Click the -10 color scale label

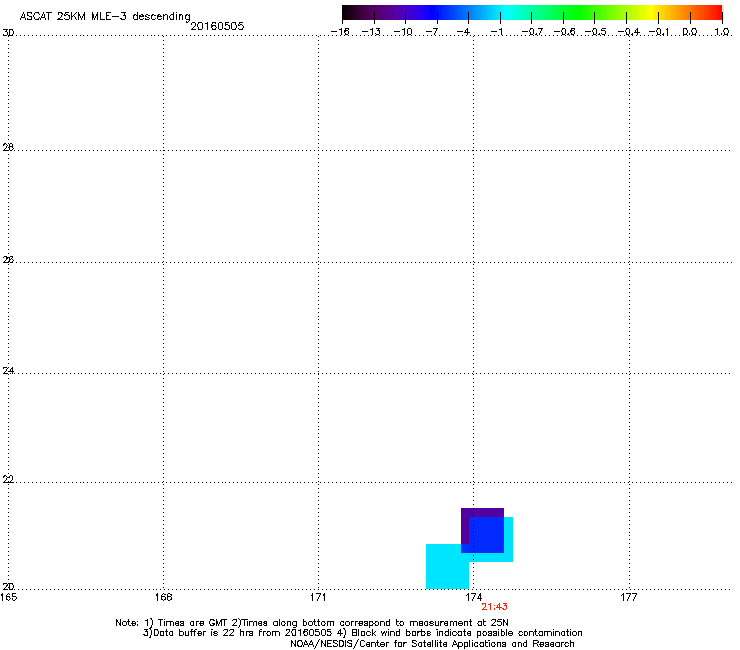[x=403, y=32]
